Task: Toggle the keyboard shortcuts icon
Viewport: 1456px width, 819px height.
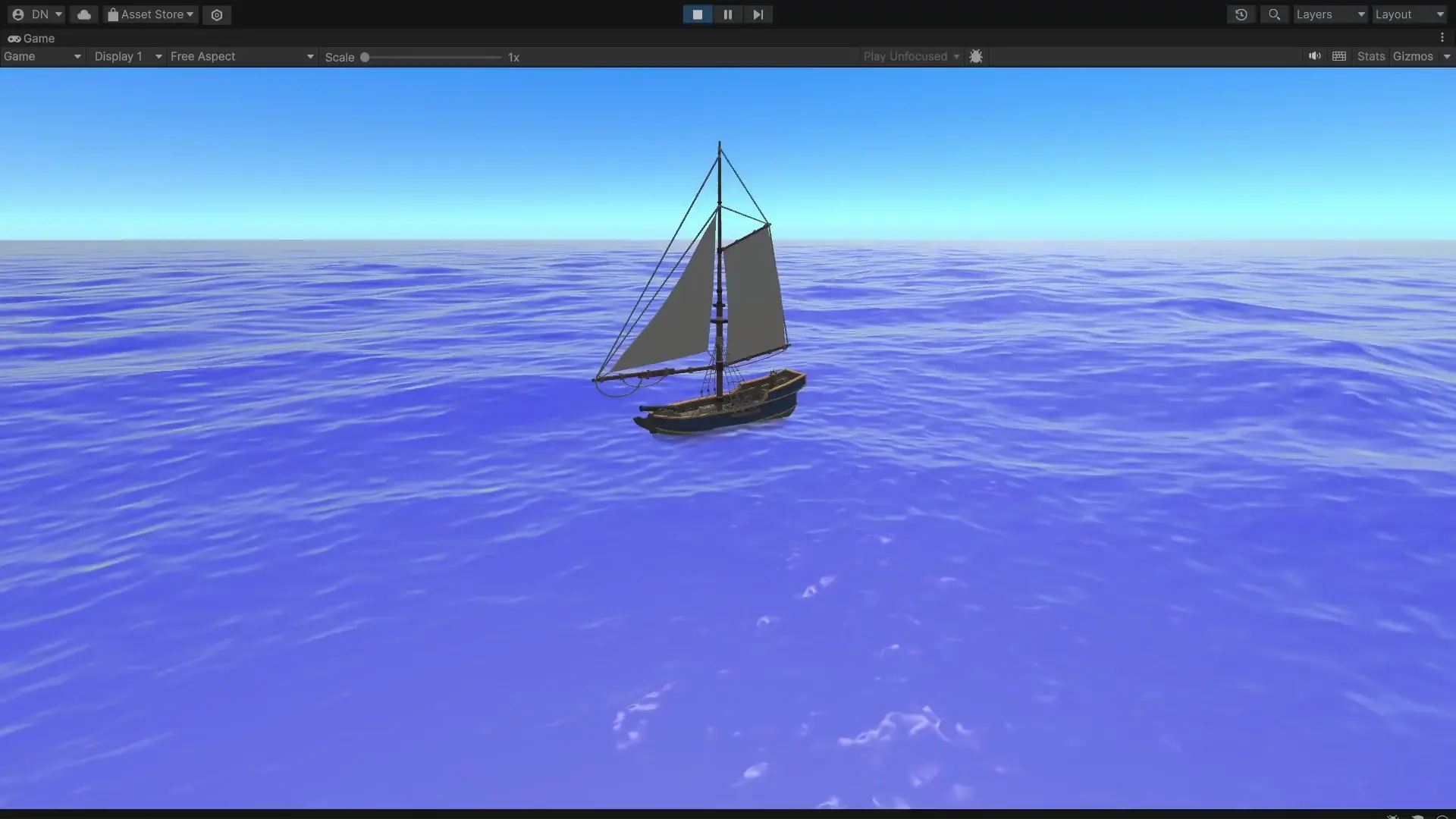Action: (1339, 56)
